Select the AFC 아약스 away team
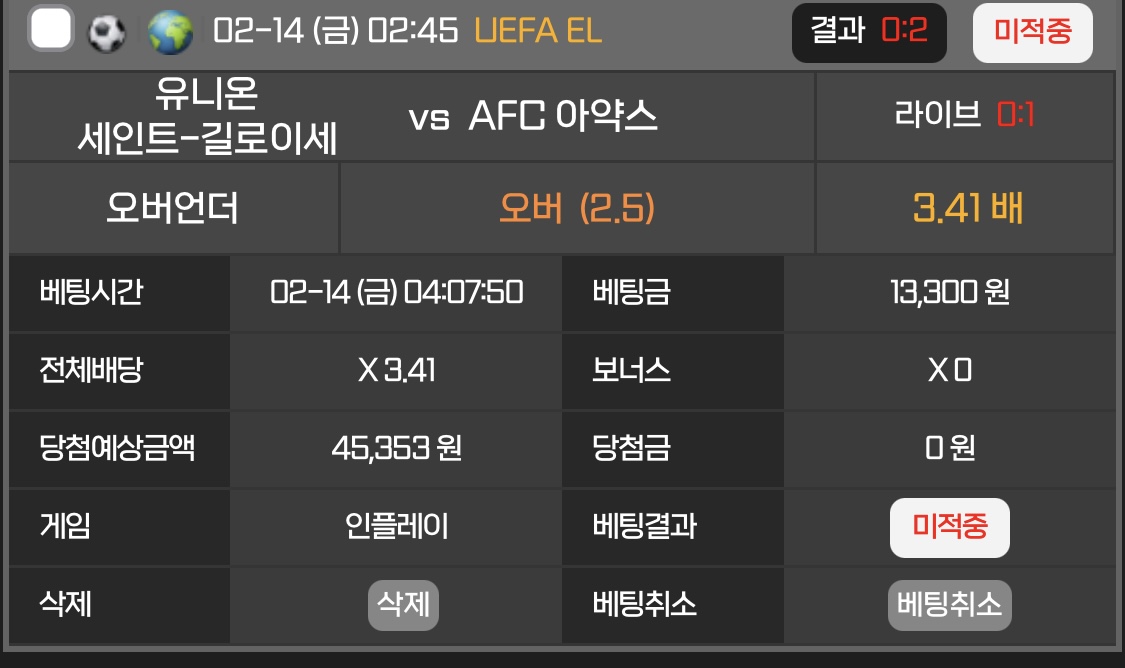Image resolution: width=1125 pixels, height=668 pixels. pyautogui.click(x=563, y=117)
